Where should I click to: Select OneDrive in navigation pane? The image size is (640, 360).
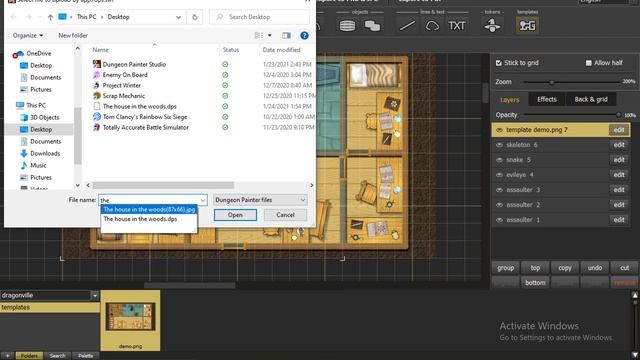pos(39,53)
